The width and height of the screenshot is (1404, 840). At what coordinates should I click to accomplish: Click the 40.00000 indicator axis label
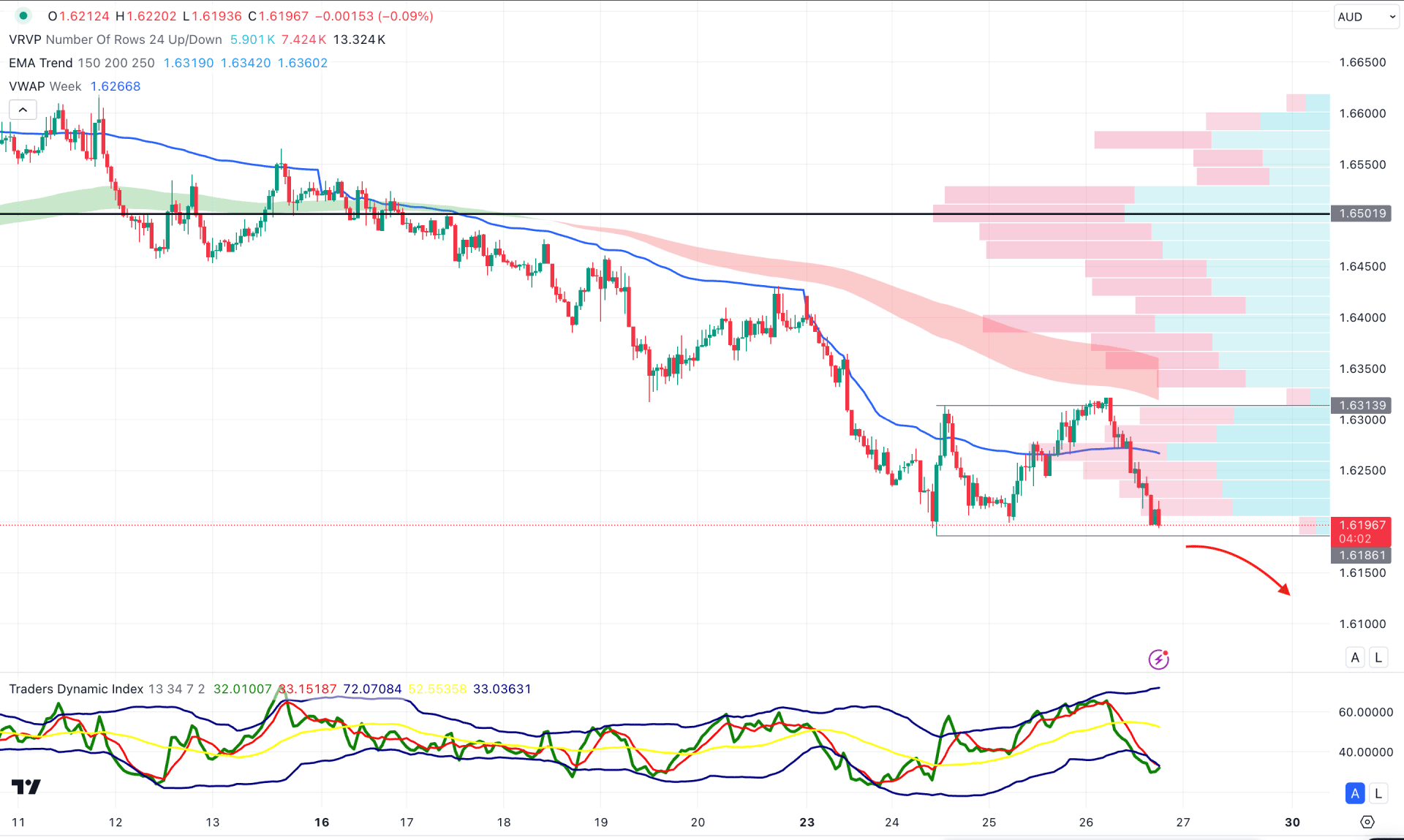(1365, 752)
